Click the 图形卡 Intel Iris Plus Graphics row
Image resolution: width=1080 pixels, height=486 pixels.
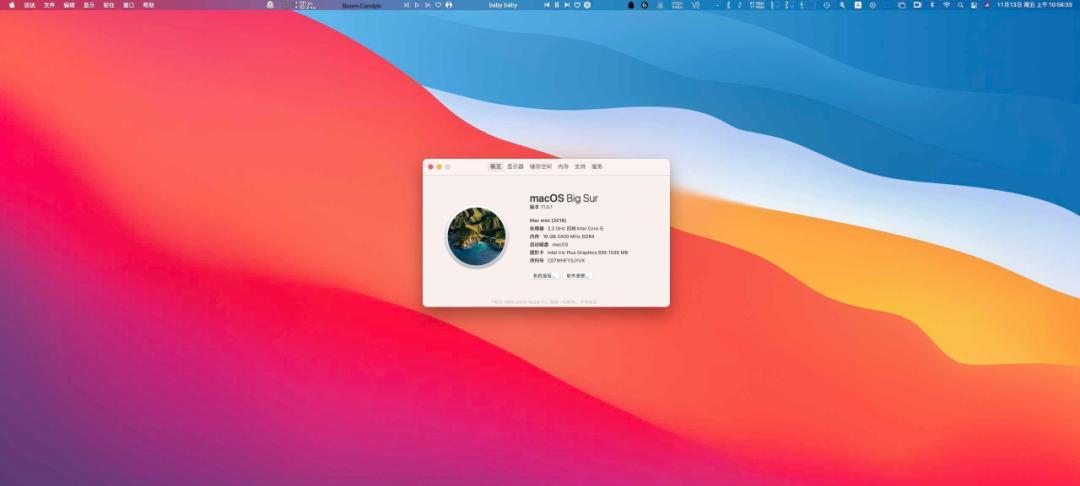(579, 253)
